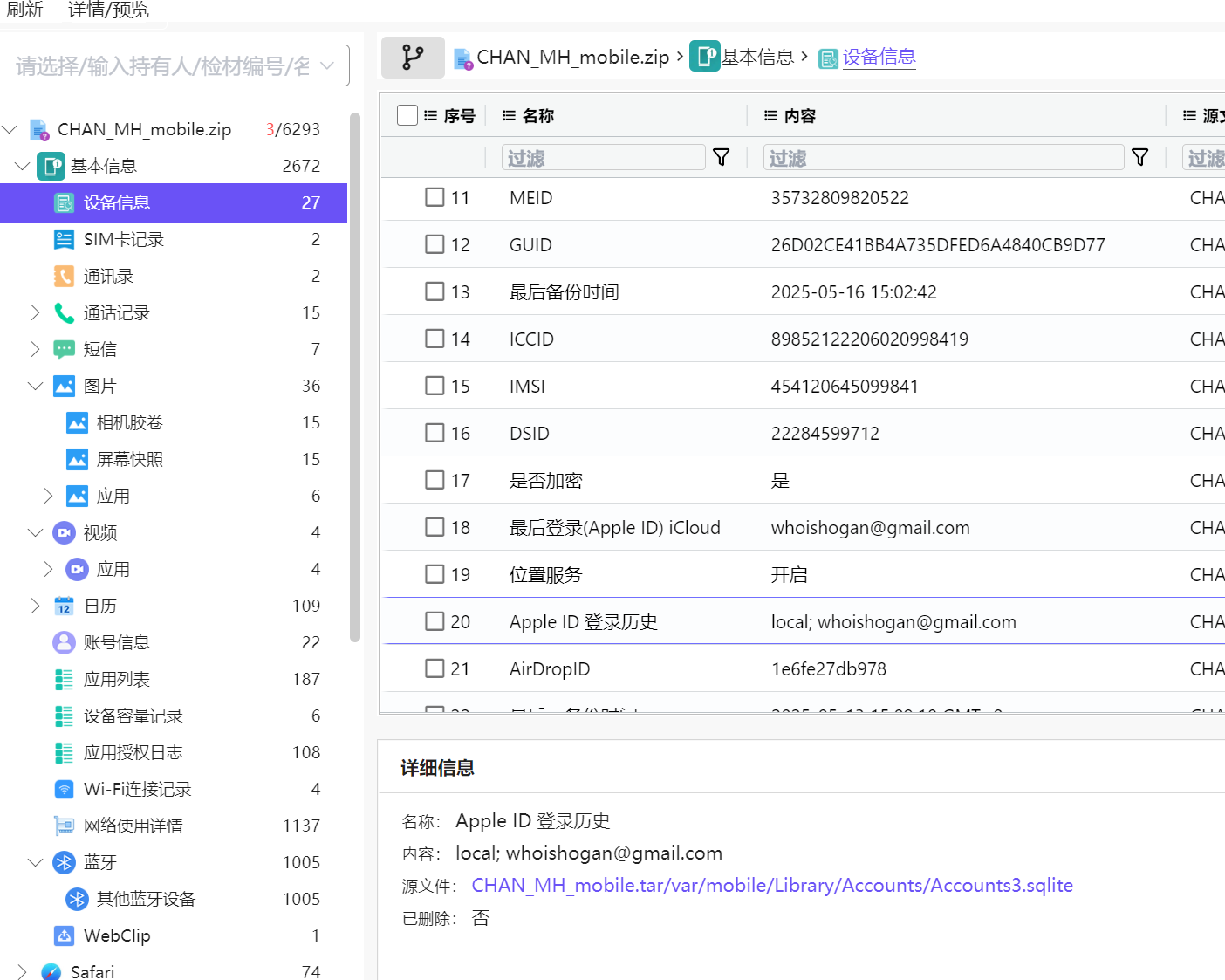Check the box for row 18 iCloud login
This screenshot has width=1225, height=980.
(x=435, y=527)
